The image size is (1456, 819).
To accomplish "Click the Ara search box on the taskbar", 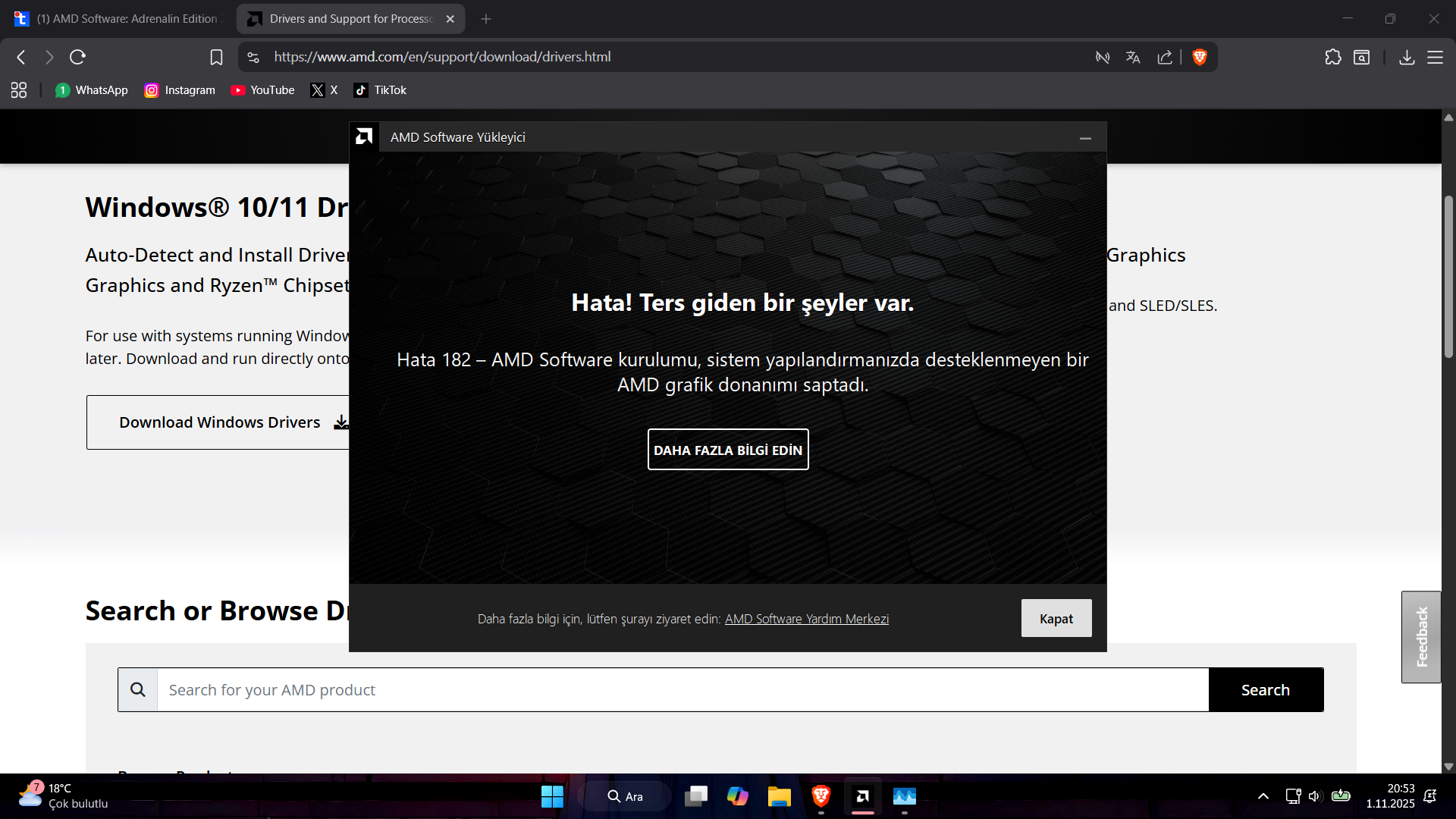I will [625, 796].
